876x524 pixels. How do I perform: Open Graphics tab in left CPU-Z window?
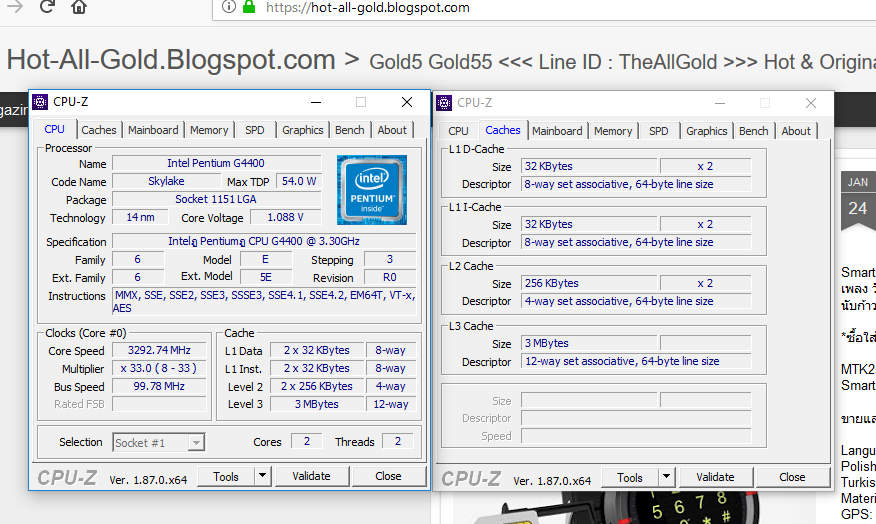pos(303,130)
